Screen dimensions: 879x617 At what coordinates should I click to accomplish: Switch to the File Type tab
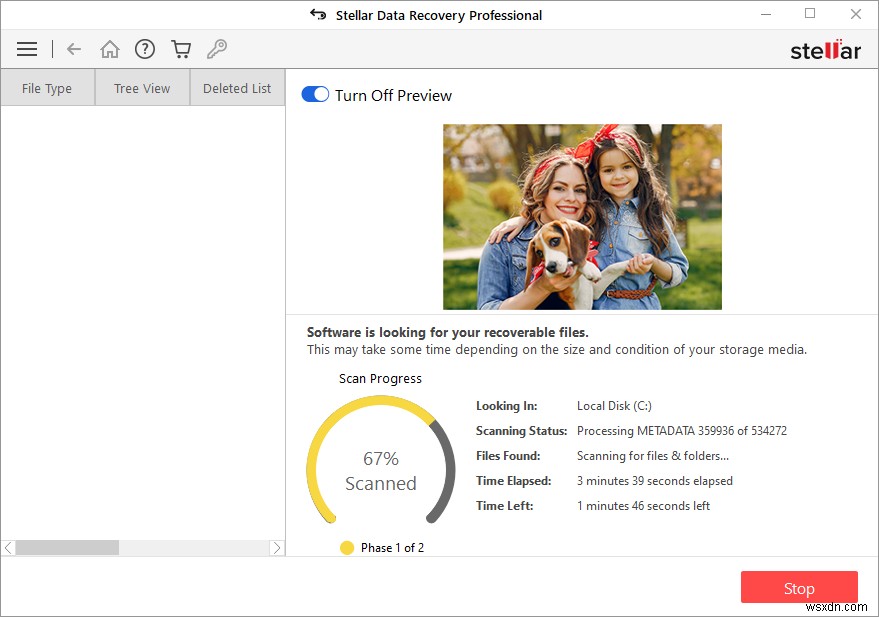pyautogui.click(x=47, y=88)
